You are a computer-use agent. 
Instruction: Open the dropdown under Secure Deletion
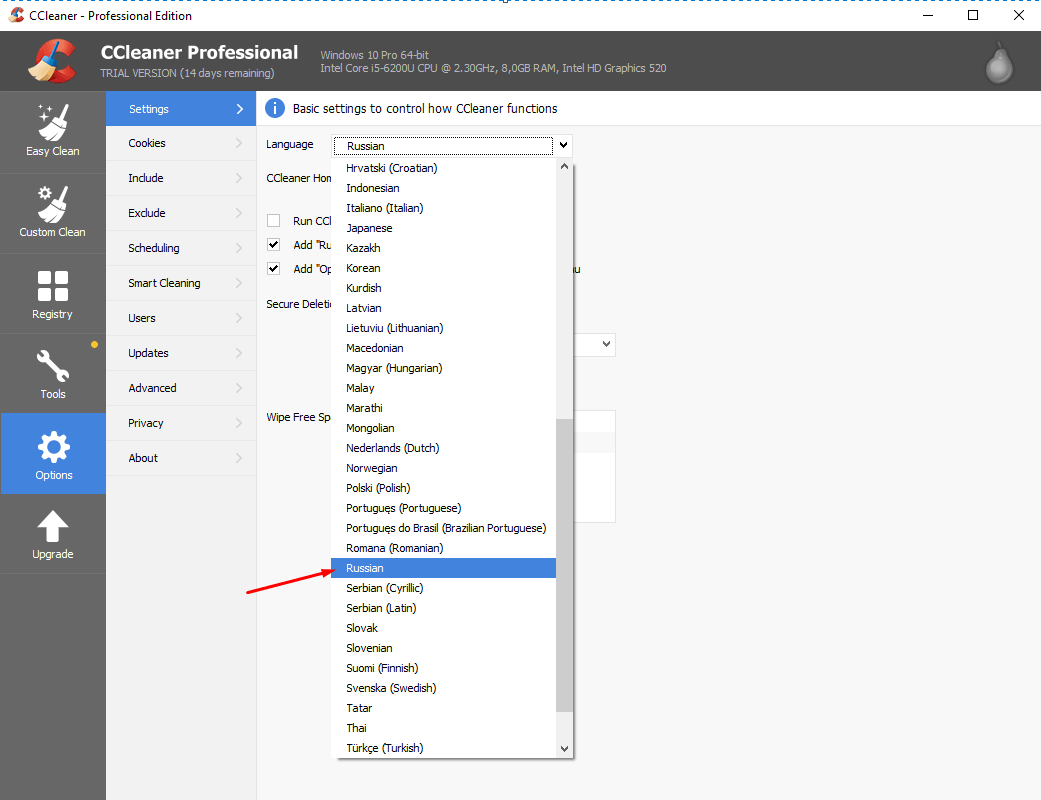(606, 344)
